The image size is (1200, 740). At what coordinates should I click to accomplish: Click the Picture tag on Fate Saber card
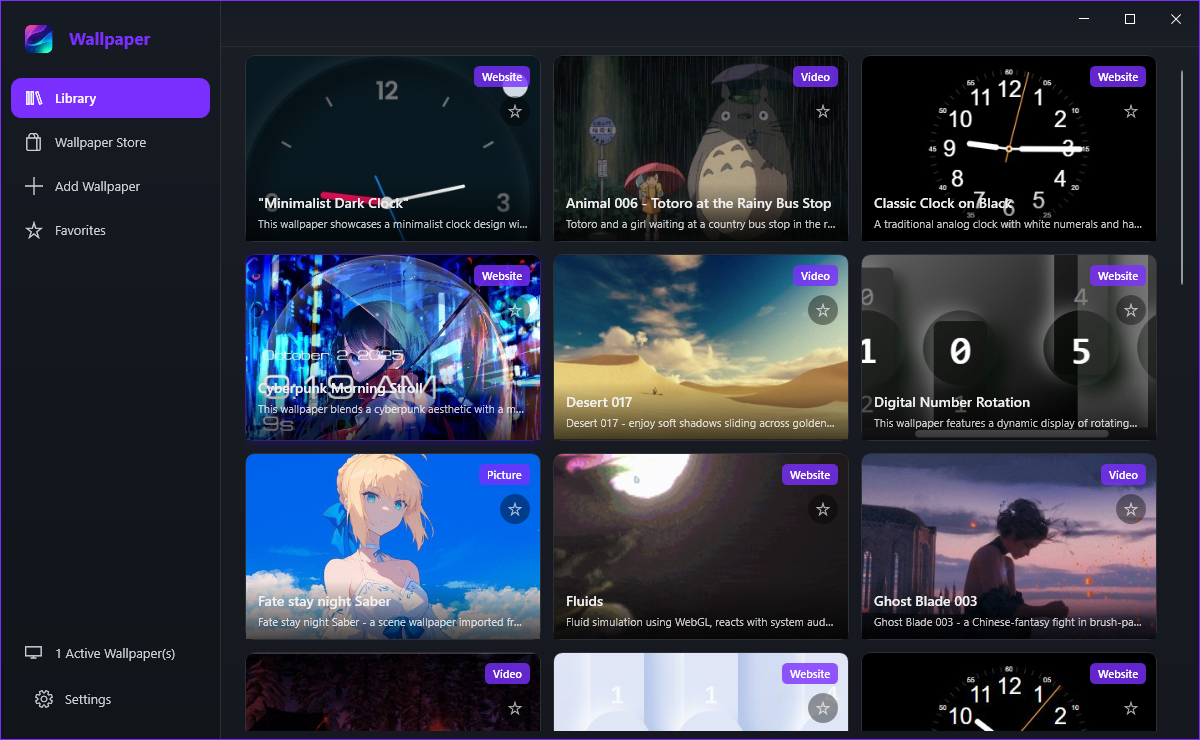click(504, 475)
